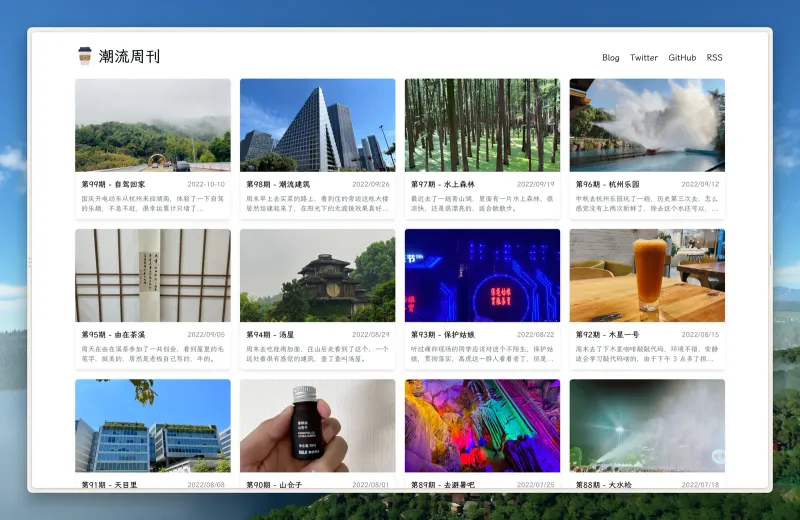Select the 第96期 water splash photo
Image resolution: width=800 pixels, height=520 pixels.
click(x=647, y=125)
